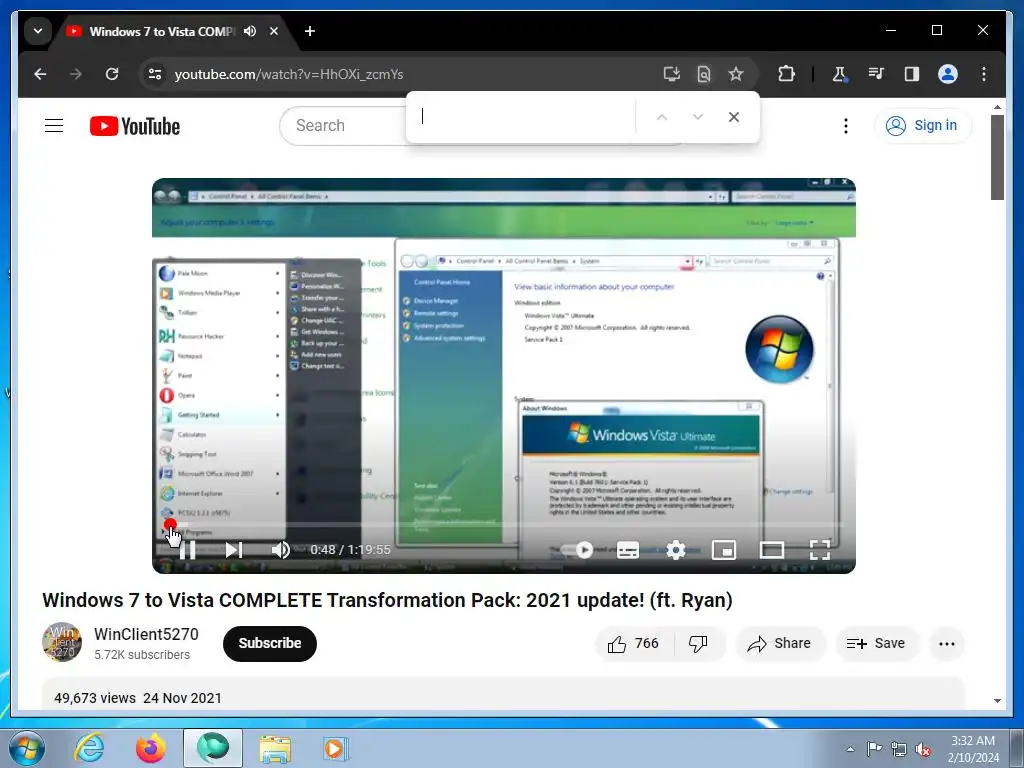Toggle subtitles in video player
1024x768 pixels.
coord(628,550)
